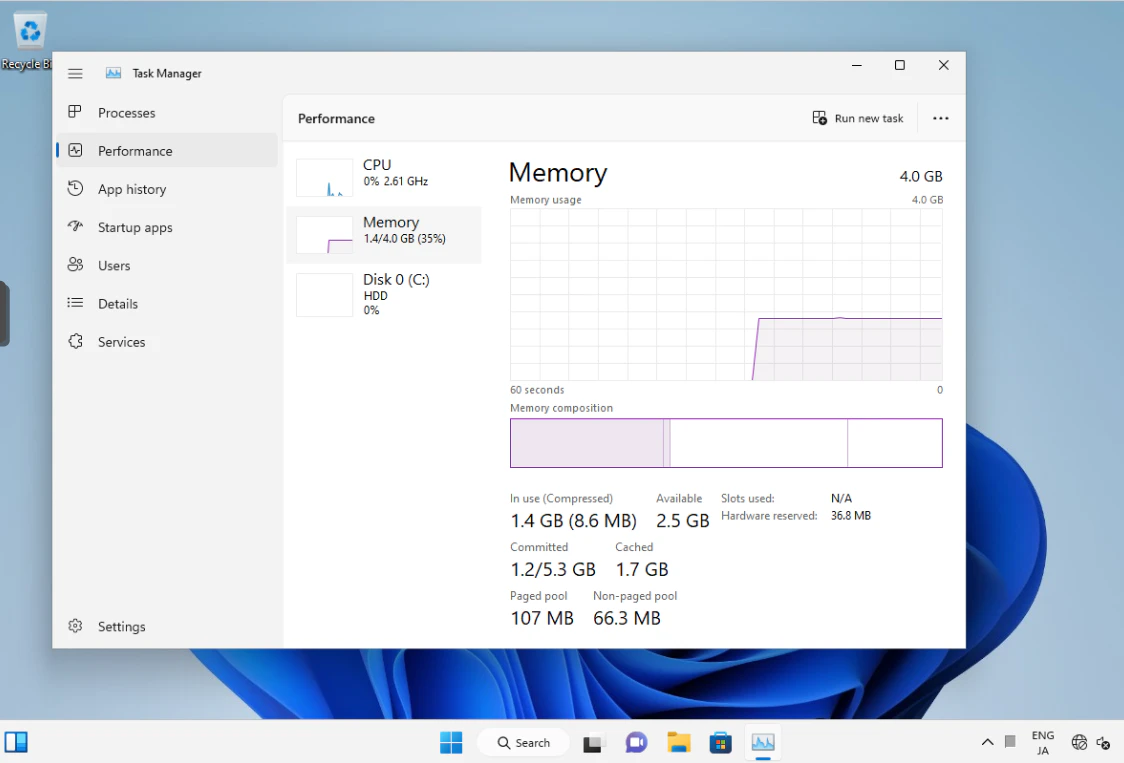Viewport: 1124px width, 763px height.
Task: Click the Settings gear icon
Action: click(x=75, y=626)
